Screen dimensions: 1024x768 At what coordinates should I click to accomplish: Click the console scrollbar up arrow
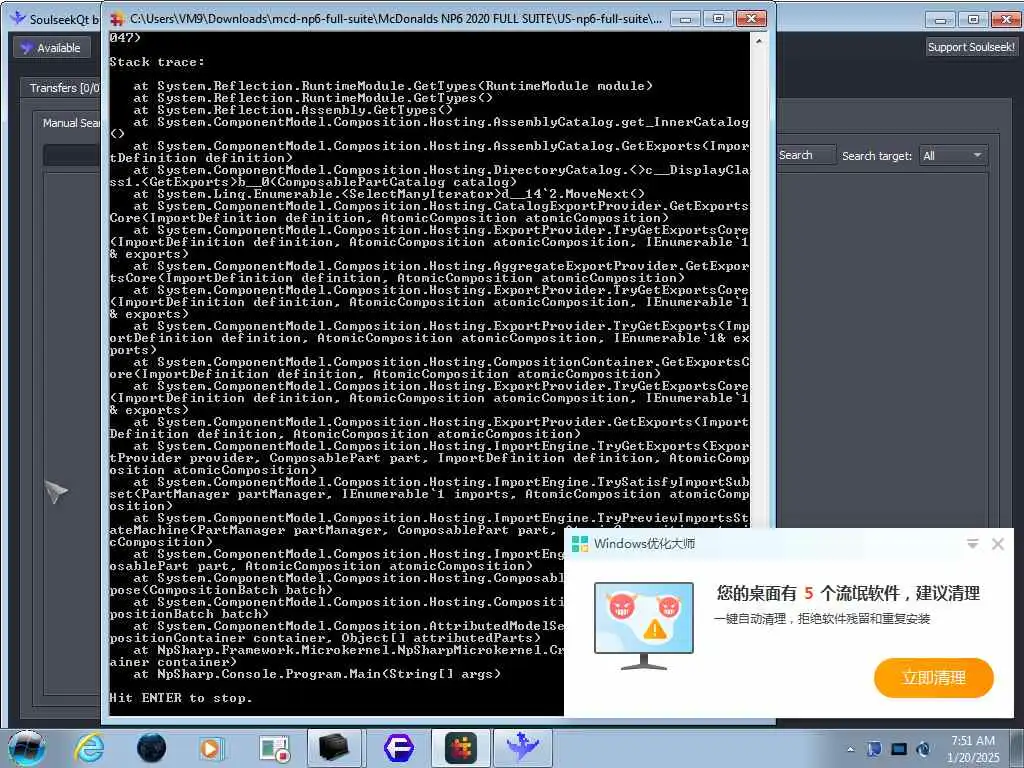coord(758,40)
